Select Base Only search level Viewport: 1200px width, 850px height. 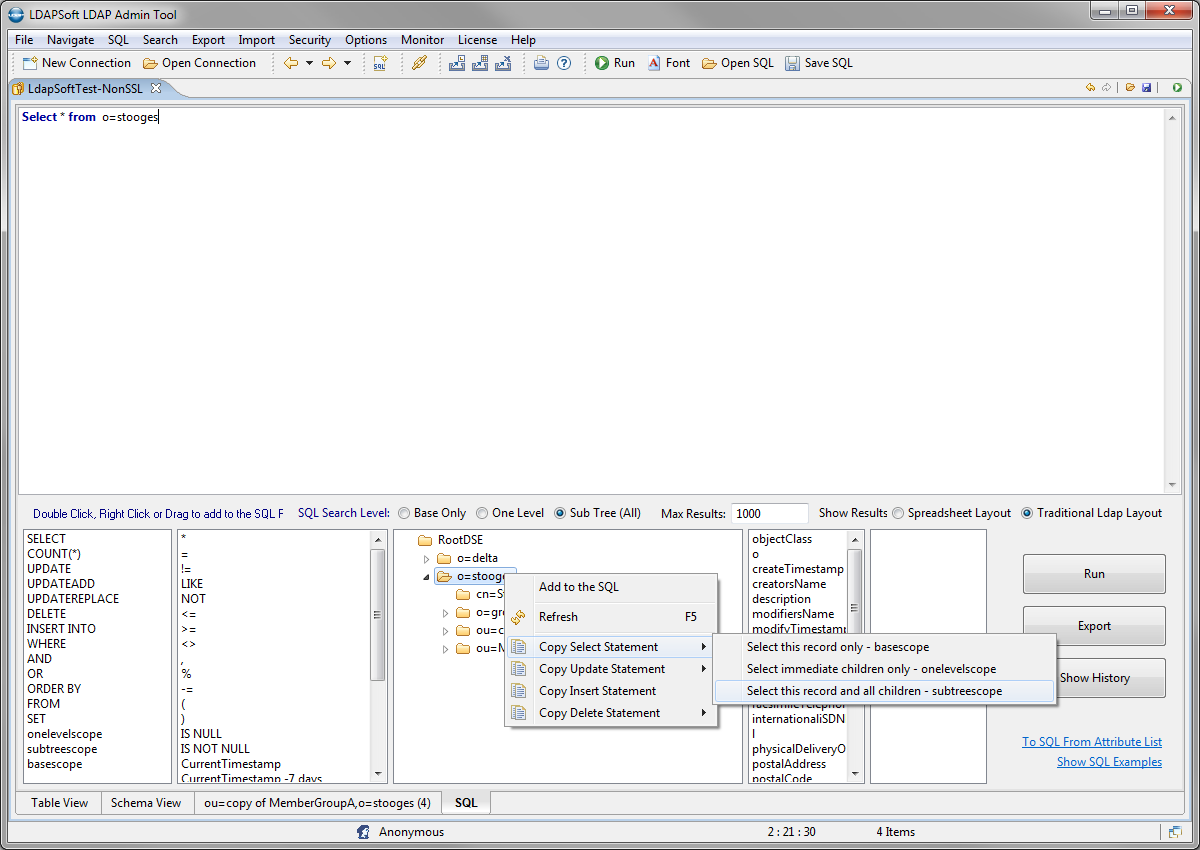coord(404,513)
